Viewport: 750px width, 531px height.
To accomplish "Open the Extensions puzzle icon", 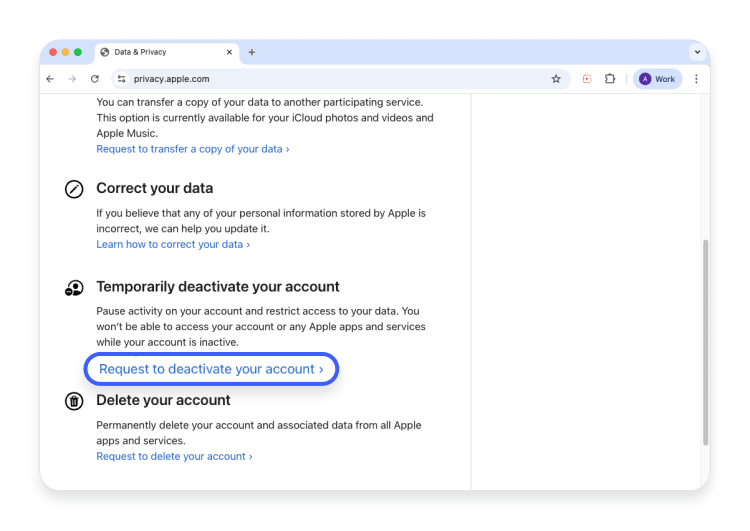I will tap(610, 78).
